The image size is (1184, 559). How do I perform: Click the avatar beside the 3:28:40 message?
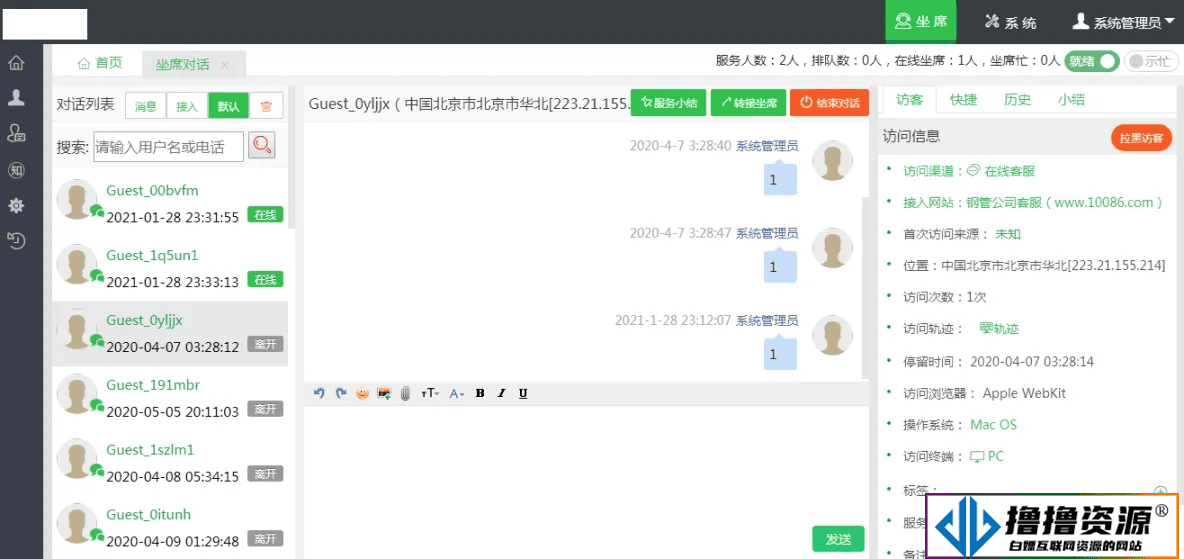pyautogui.click(x=832, y=160)
